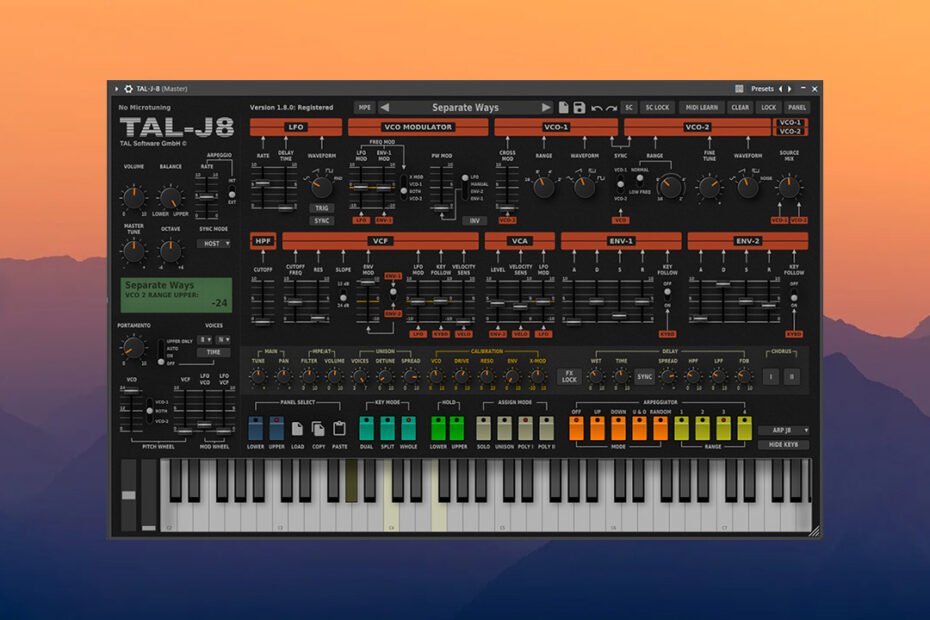Open the Separate Ways preset name menu
The width and height of the screenshot is (930, 620).
pos(465,107)
